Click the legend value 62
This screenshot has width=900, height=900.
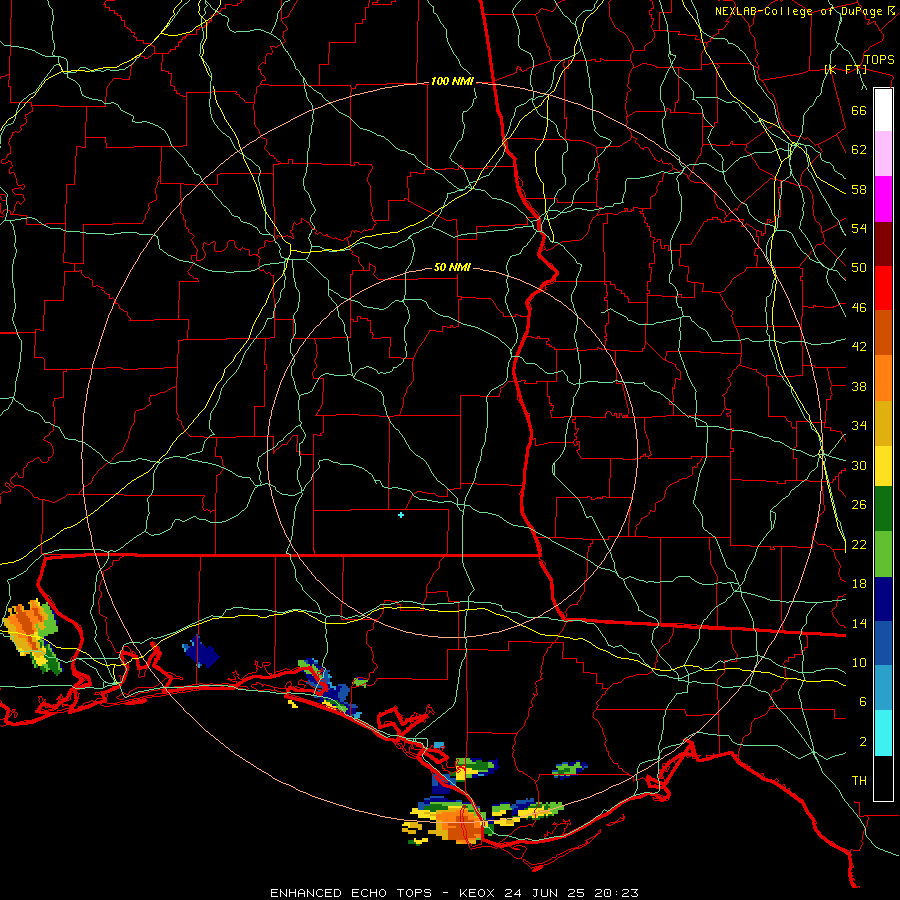point(859,150)
